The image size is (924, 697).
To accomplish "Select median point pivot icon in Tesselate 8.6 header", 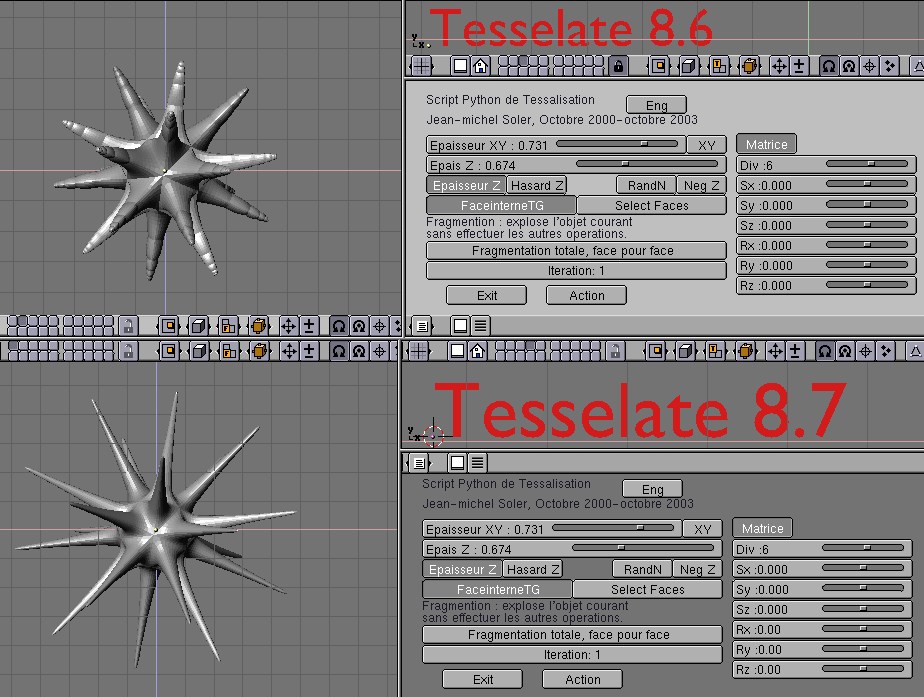I will coord(849,65).
